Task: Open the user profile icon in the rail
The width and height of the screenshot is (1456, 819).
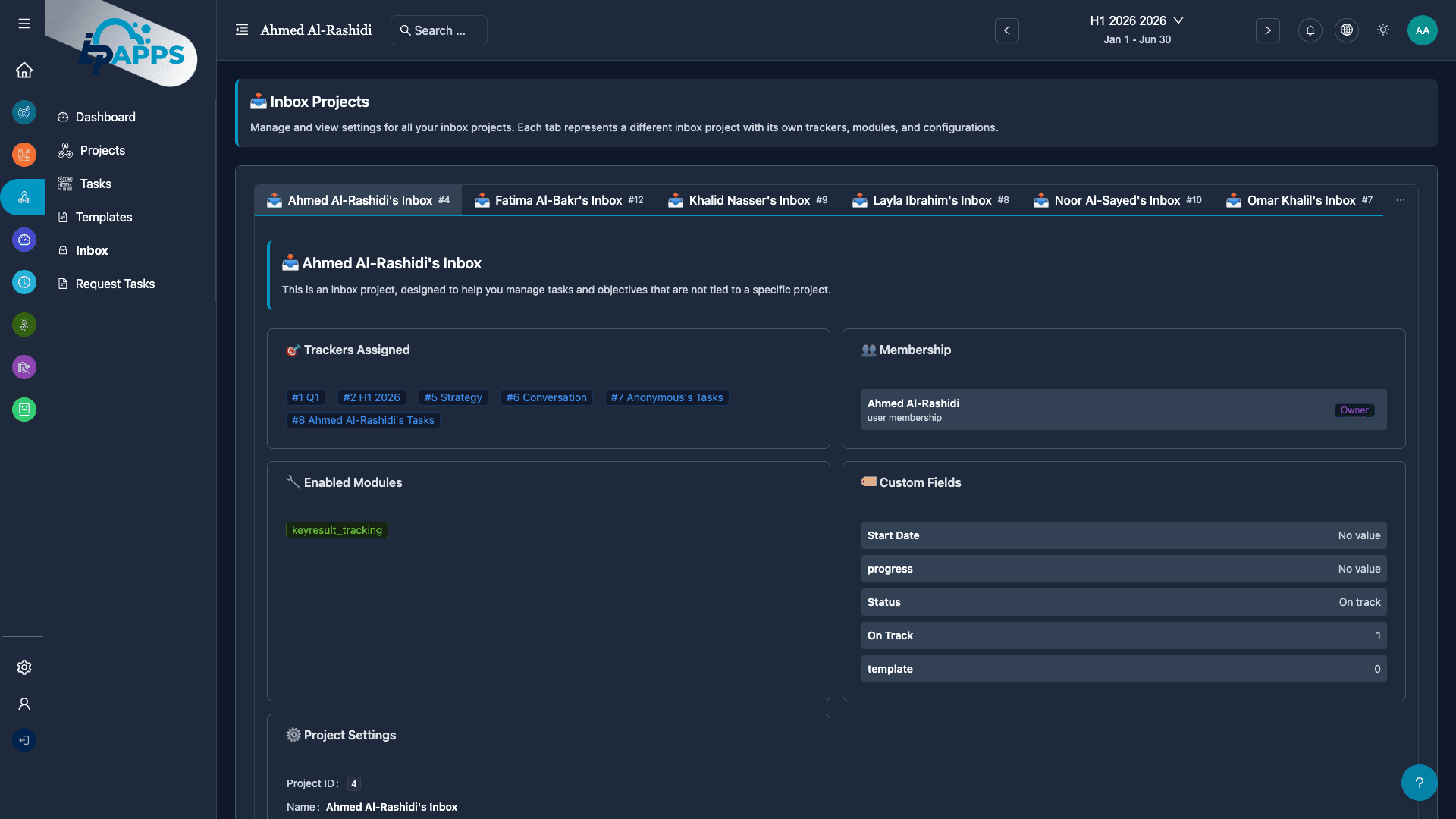Action: pyautogui.click(x=24, y=704)
